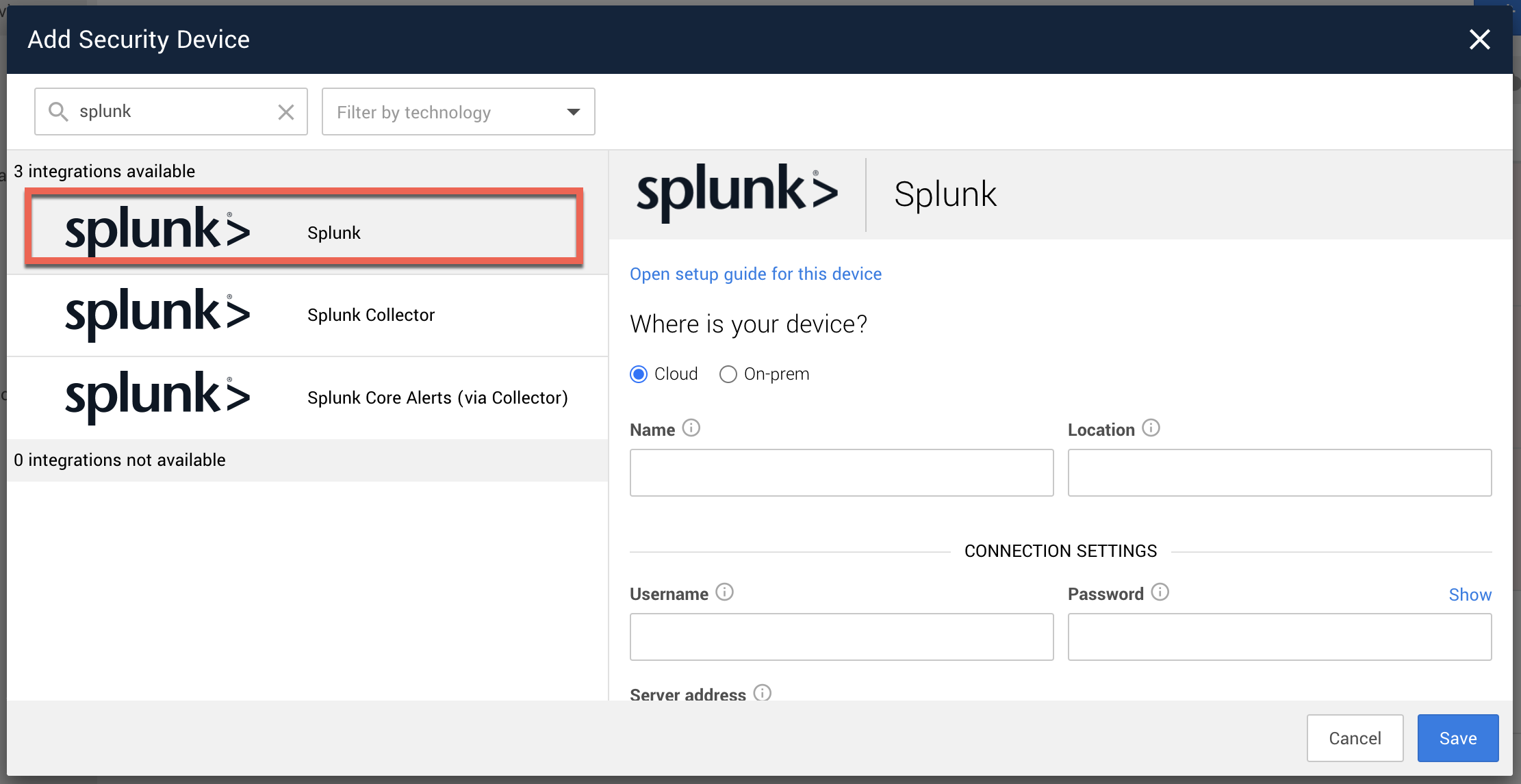
Task: Click the 'Where is your device?' heading
Action: (x=748, y=324)
